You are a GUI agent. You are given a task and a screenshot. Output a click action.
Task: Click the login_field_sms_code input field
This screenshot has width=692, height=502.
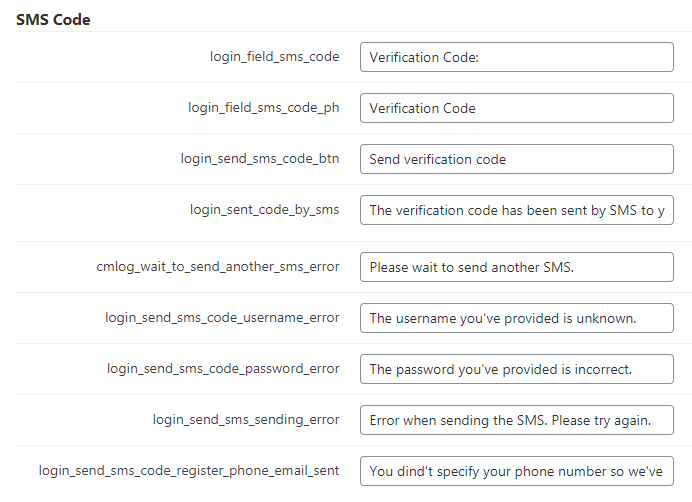(516, 57)
